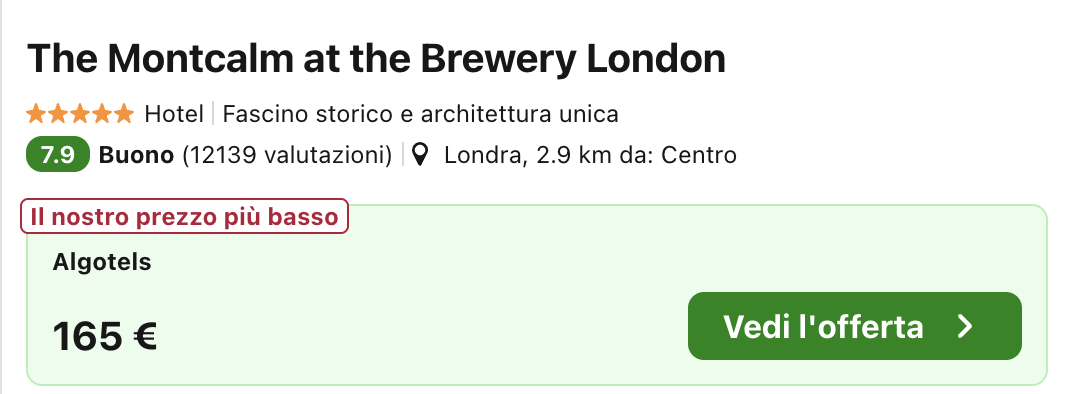Open the 12139 valutazioni reviews count
Viewport: 1070px width, 394px height.
[x=287, y=155]
